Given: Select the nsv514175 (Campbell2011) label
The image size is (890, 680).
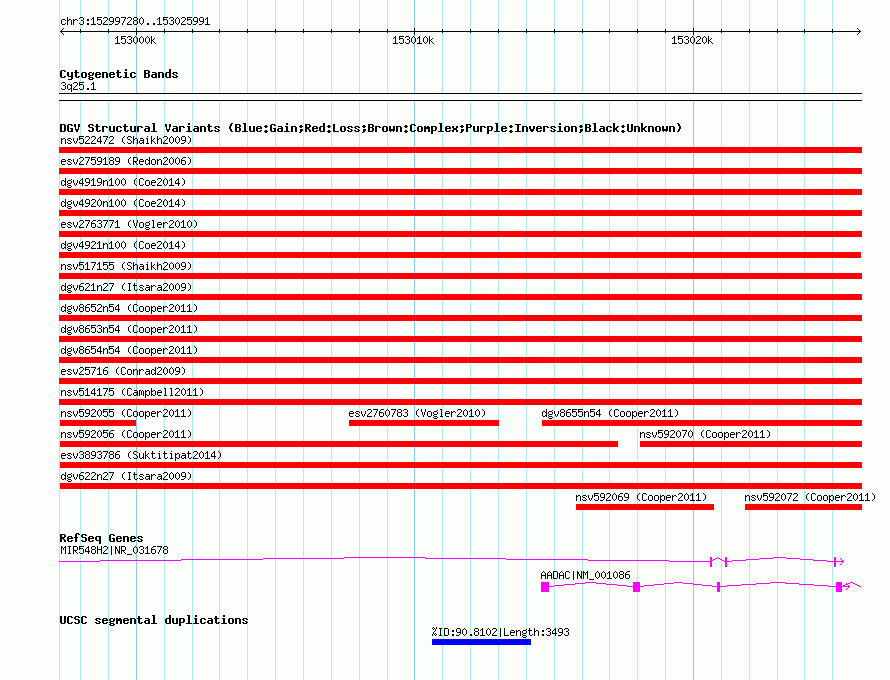Looking at the screenshot, I should (132, 392).
